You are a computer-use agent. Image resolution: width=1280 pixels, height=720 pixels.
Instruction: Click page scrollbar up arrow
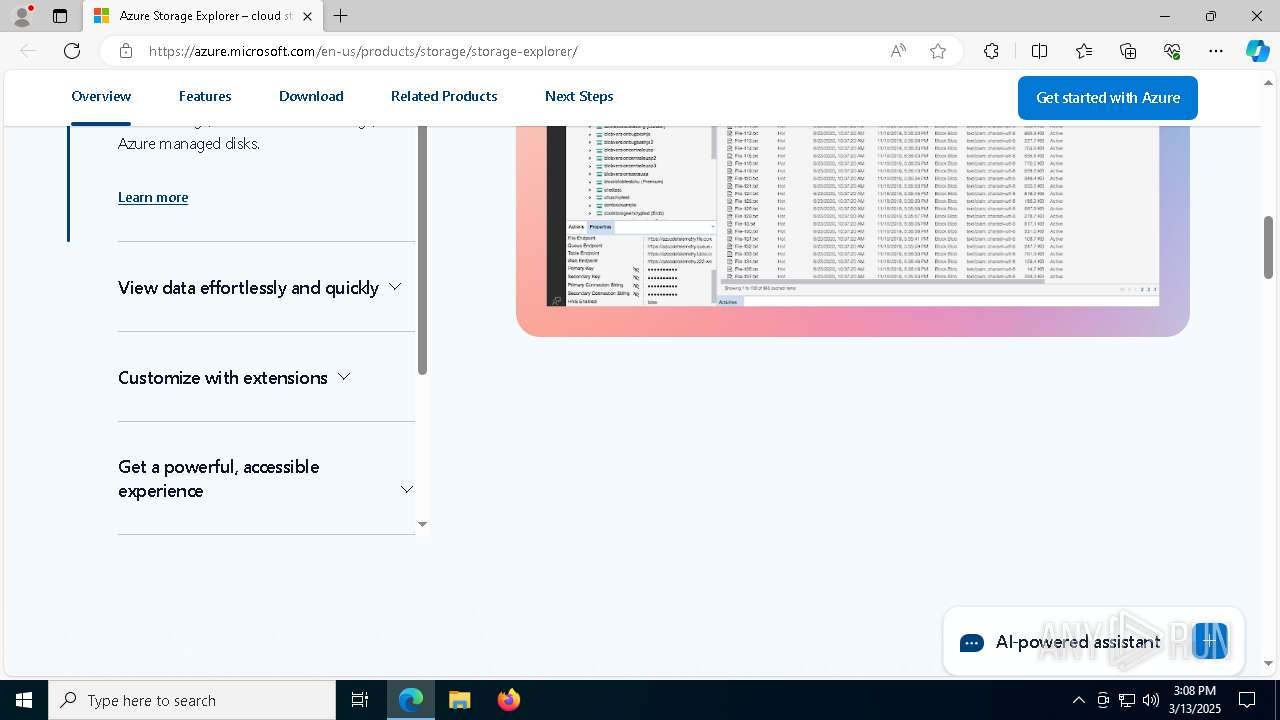1269,82
